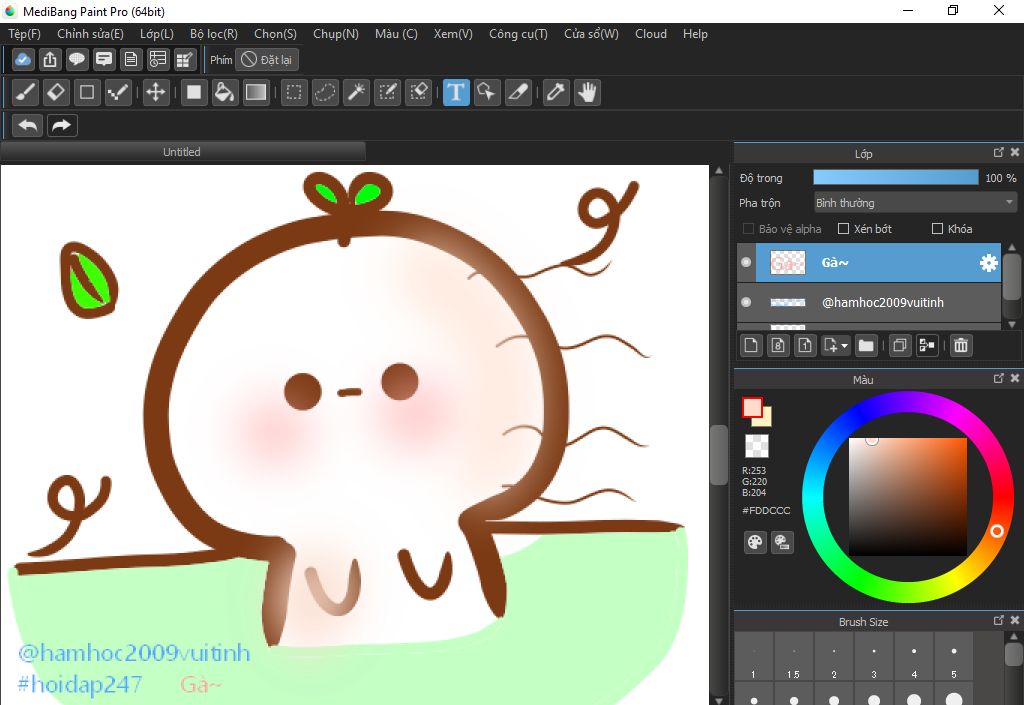Click the speech bubble icon
1024x705 pixels.
click(x=76, y=59)
